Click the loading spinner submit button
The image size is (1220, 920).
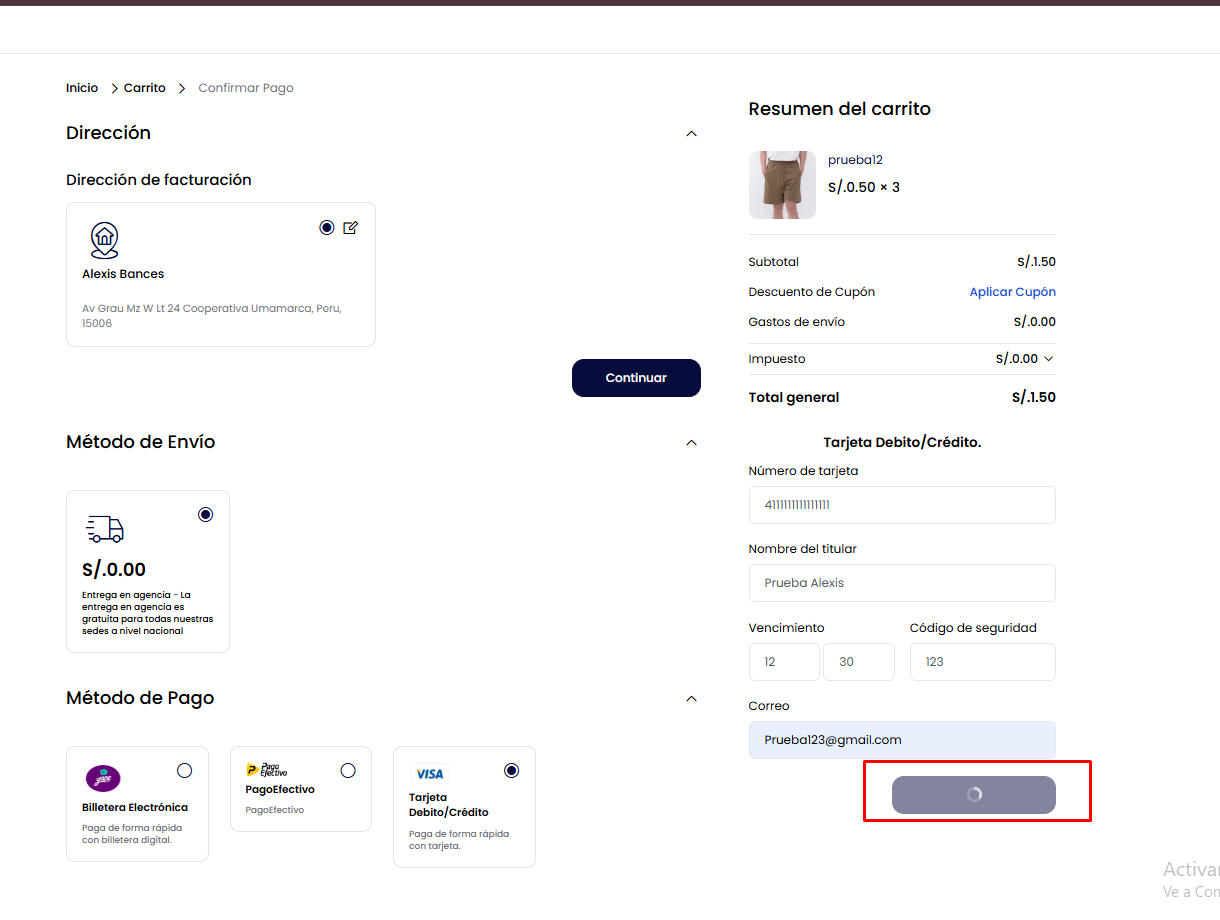tap(973, 794)
